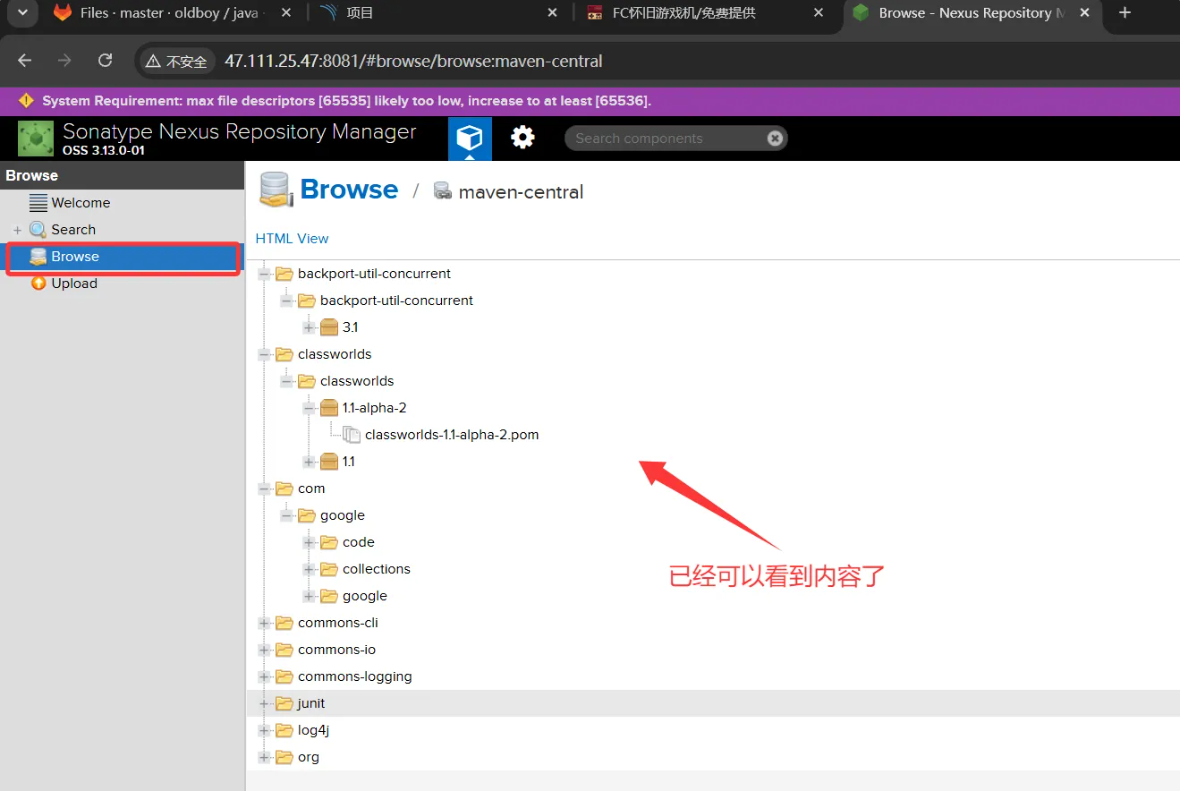Open the Browse cube icon in header
Screen dimensions: 1182x791
(470, 138)
